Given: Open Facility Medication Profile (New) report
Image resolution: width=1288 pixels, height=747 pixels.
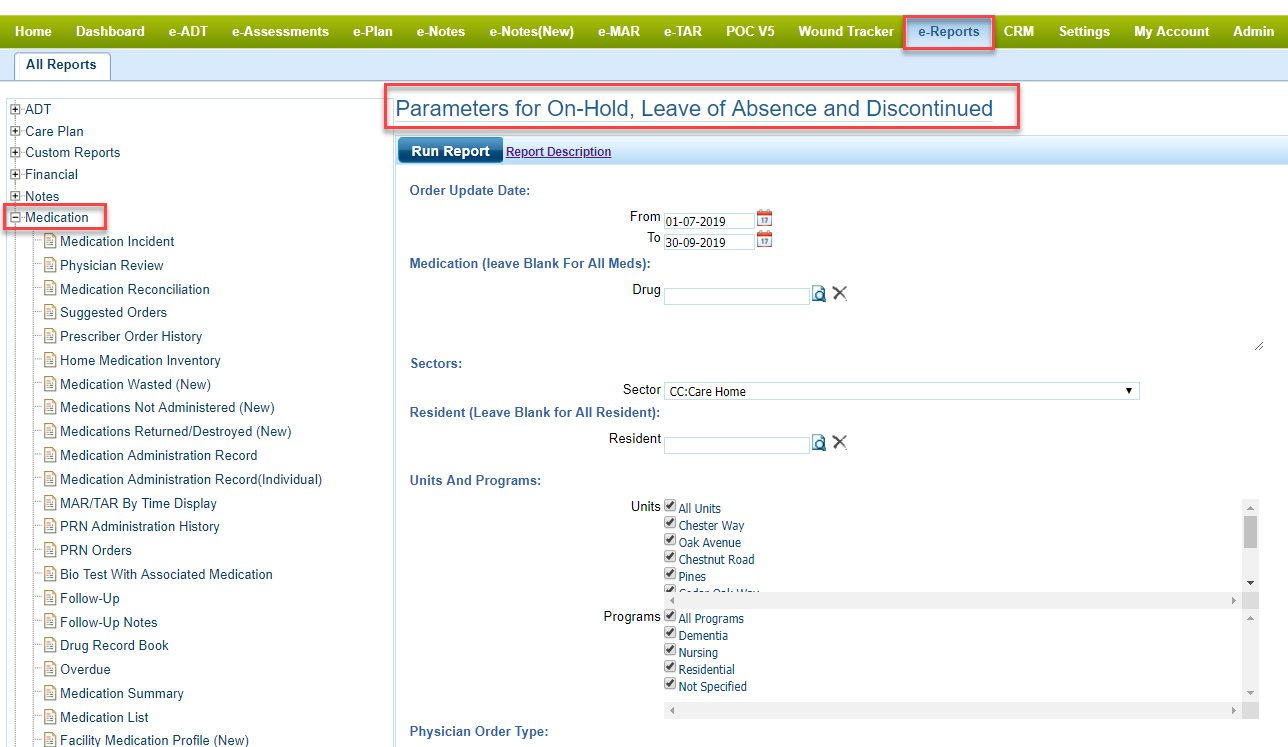Looking at the screenshot, I should click(x=154, y=740).
